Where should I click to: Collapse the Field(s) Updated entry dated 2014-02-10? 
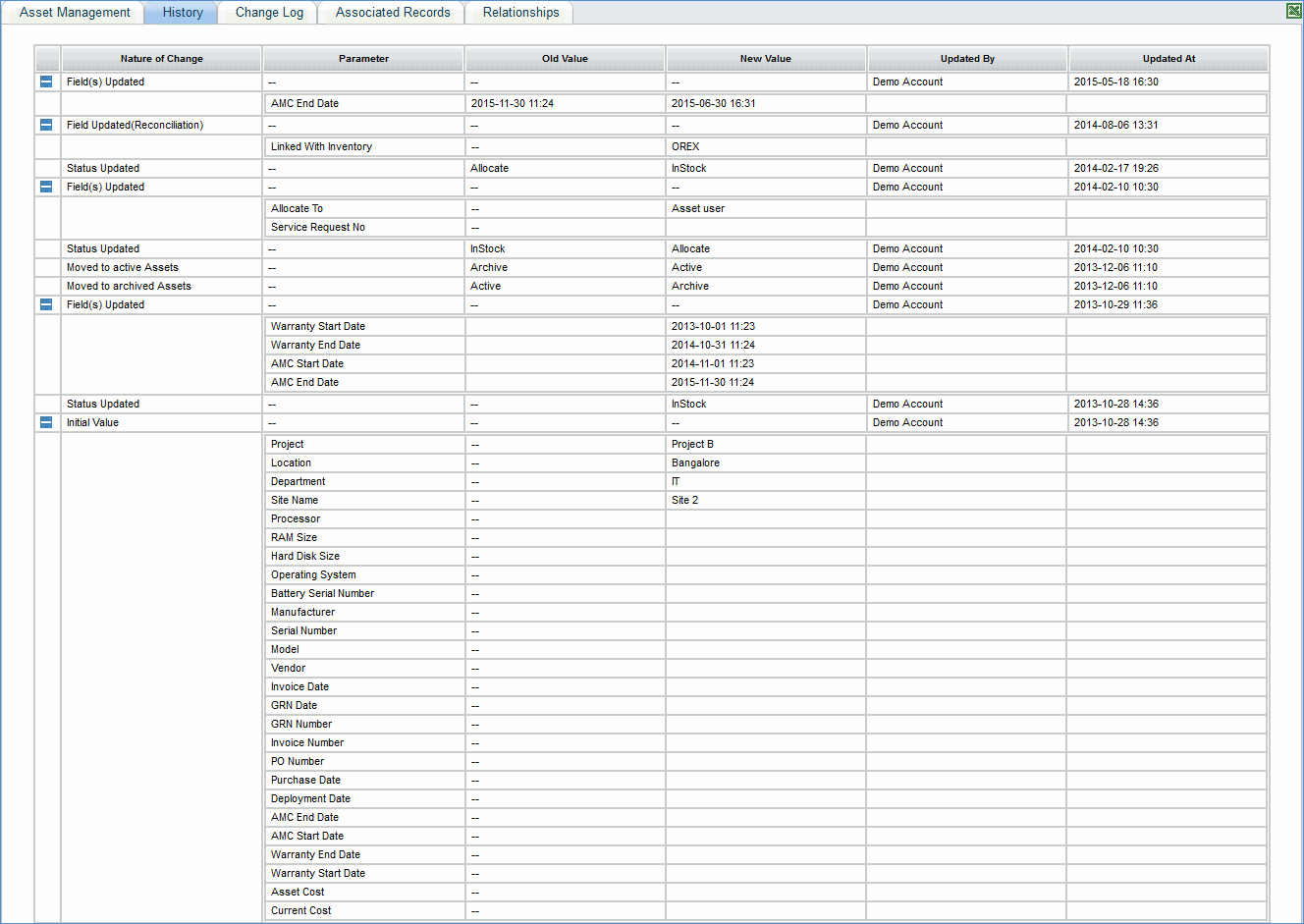tap(46, 188)
